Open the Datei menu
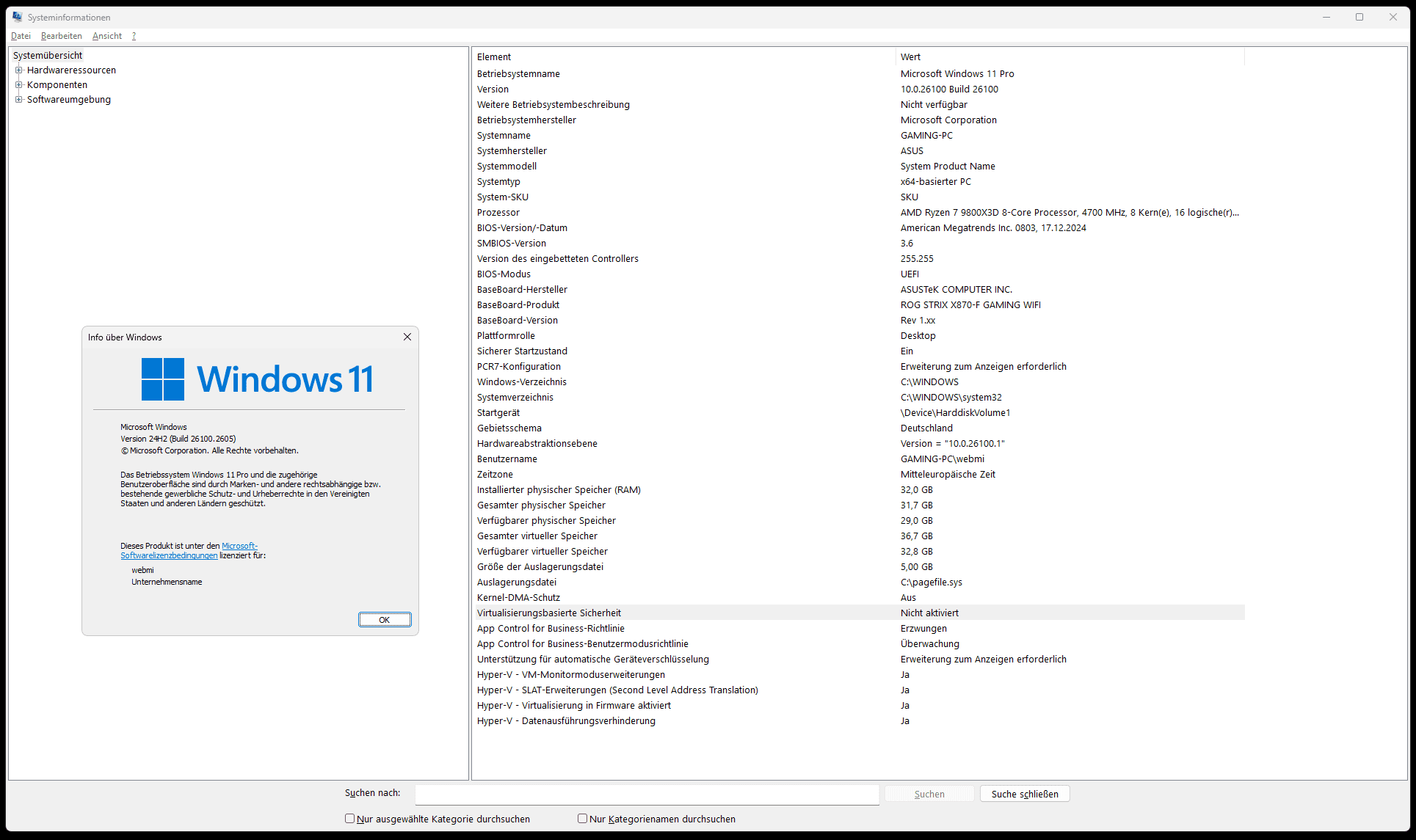Image resolution: width=1416 pixels, height=840 pixels. 21,36
